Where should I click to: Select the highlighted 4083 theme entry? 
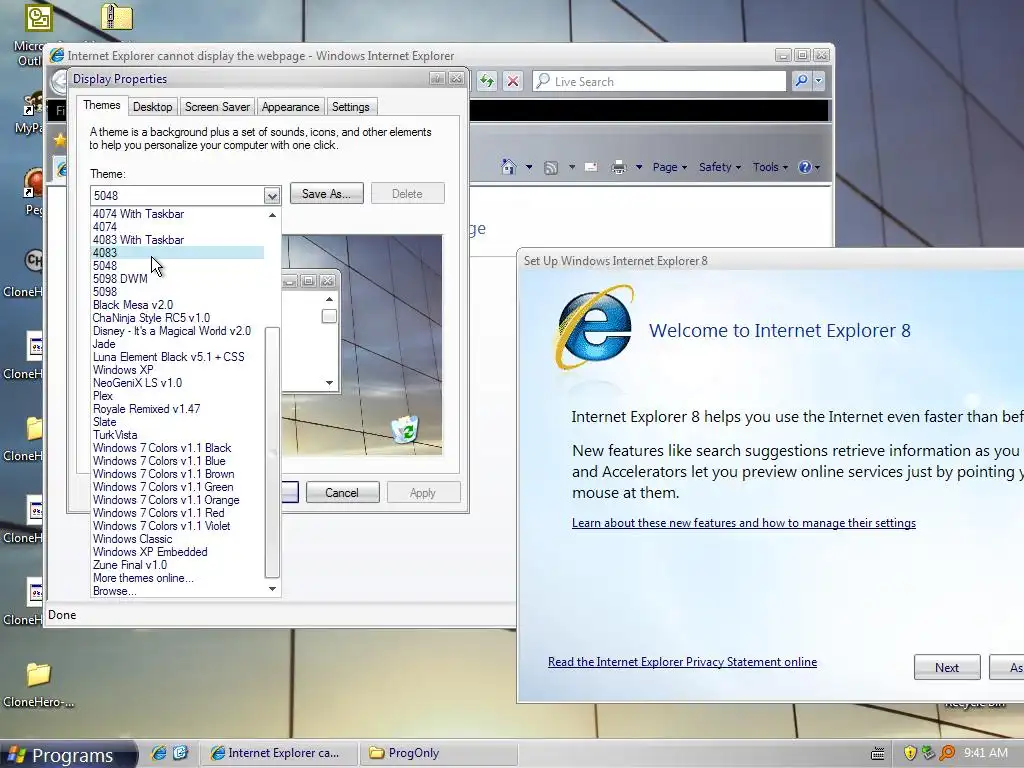point(178,253)
